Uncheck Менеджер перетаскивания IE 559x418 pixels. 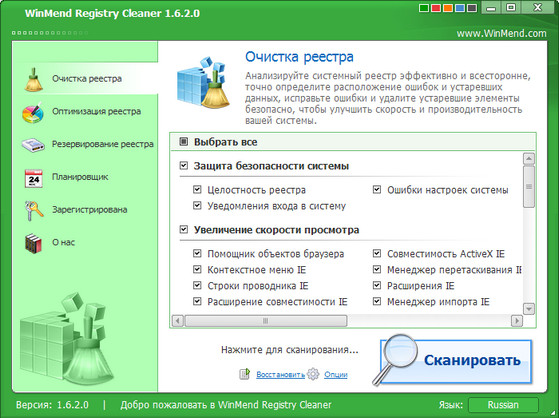377,269
